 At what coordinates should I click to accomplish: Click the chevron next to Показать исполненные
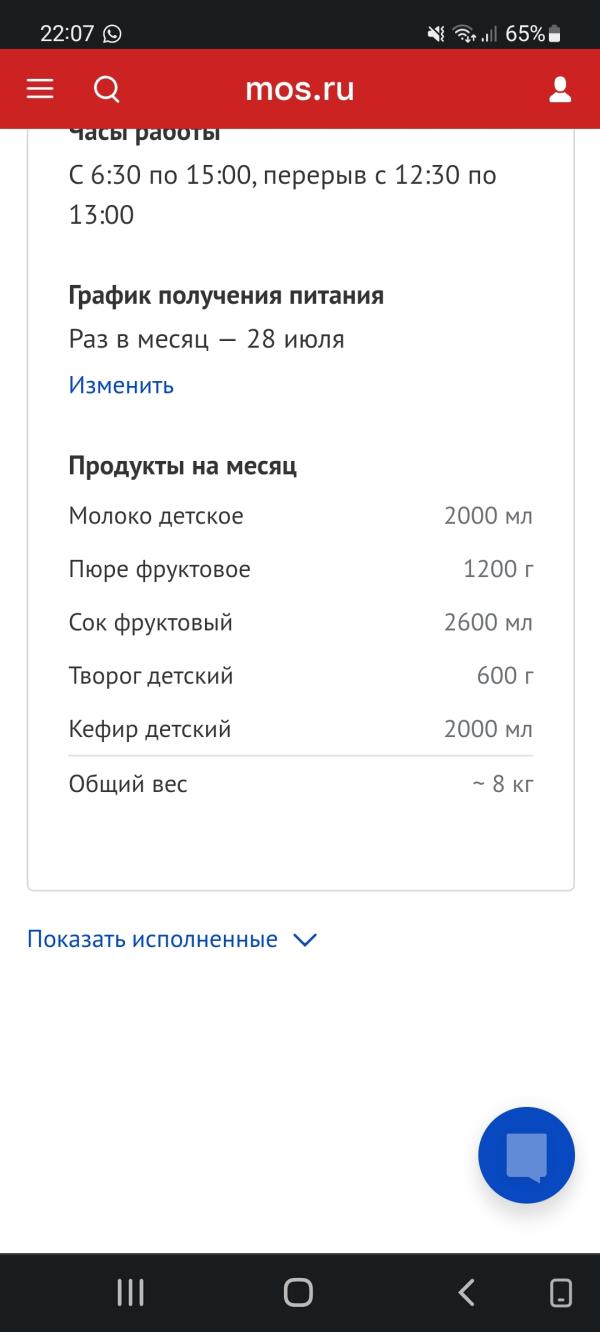tap(305, 939)
